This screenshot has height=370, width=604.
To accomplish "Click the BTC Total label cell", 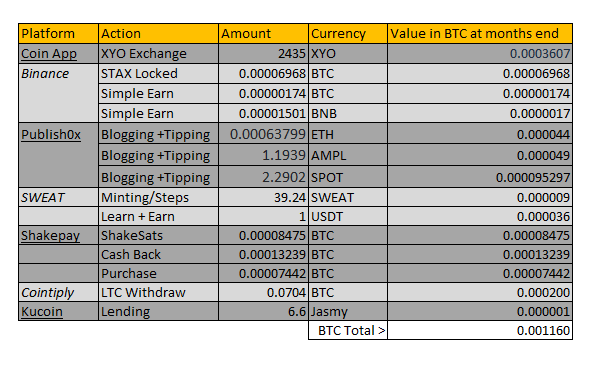I will (x=348, y=330).
